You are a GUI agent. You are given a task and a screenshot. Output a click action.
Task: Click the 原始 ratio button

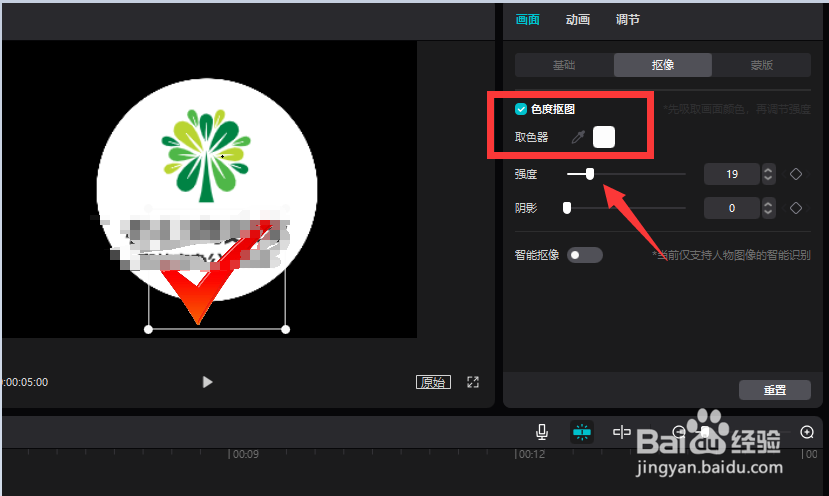click(x=434, y=382)
